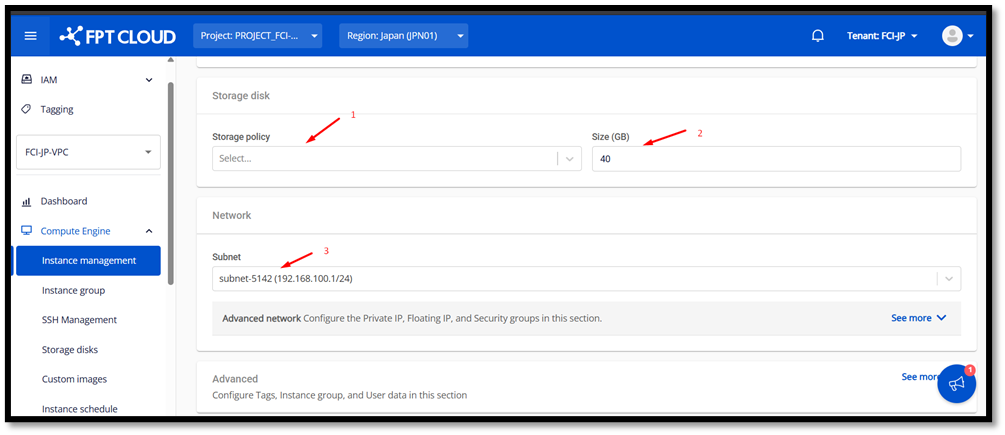Open the Project selector dropdown
This screenshot has height=435, width=1005.
(257, 36)
